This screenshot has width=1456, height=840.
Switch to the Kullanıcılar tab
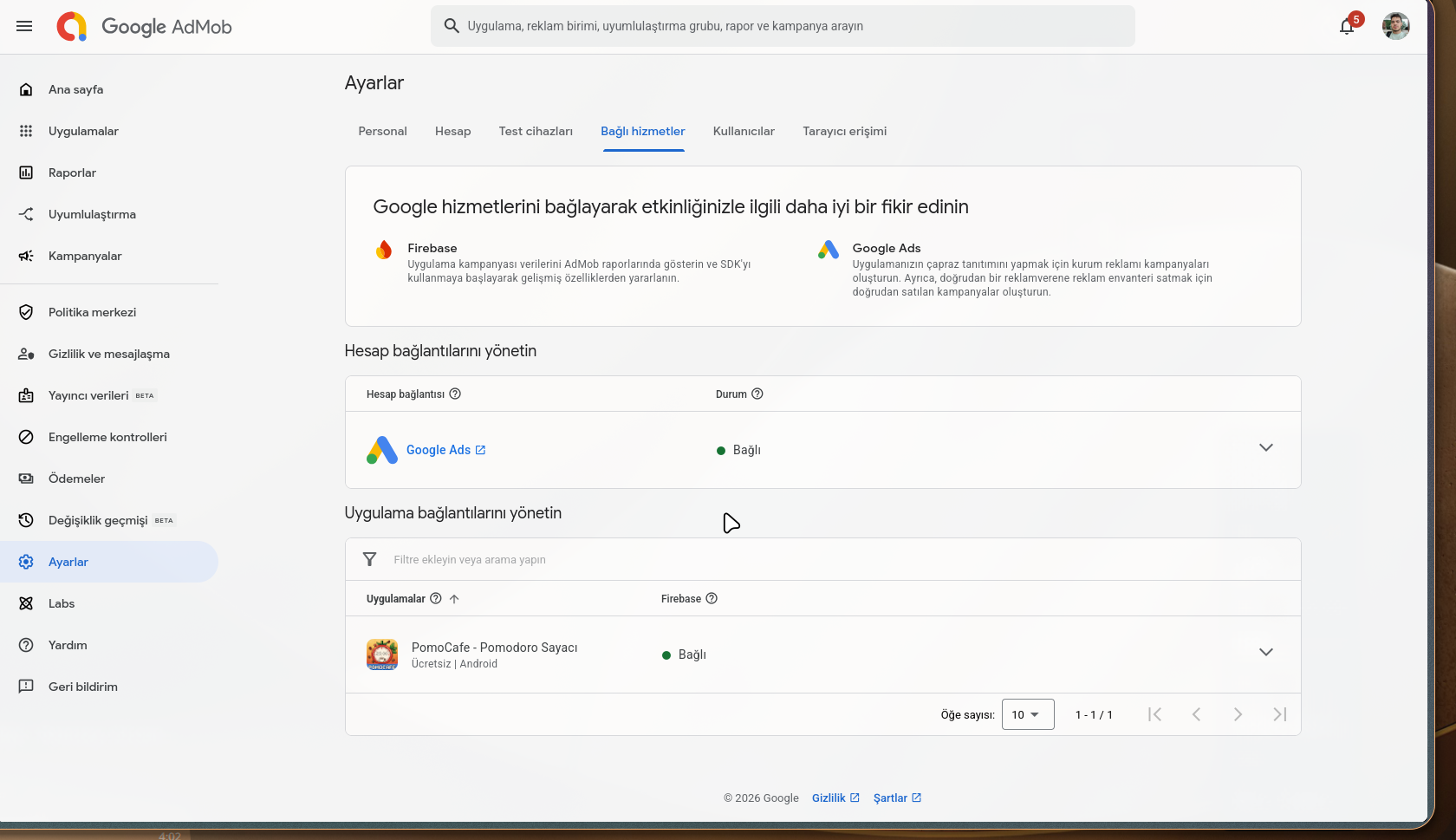(744, 131)
